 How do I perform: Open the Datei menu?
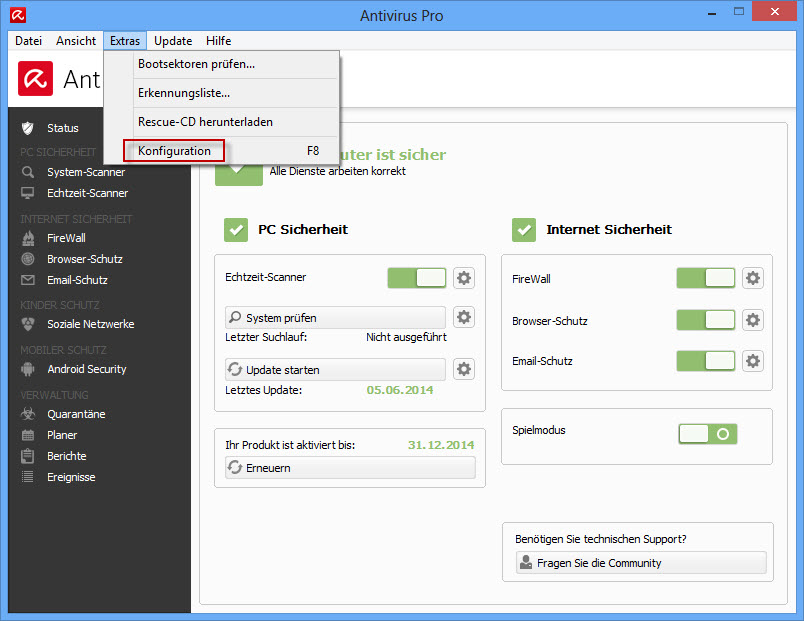coord(28,41)
